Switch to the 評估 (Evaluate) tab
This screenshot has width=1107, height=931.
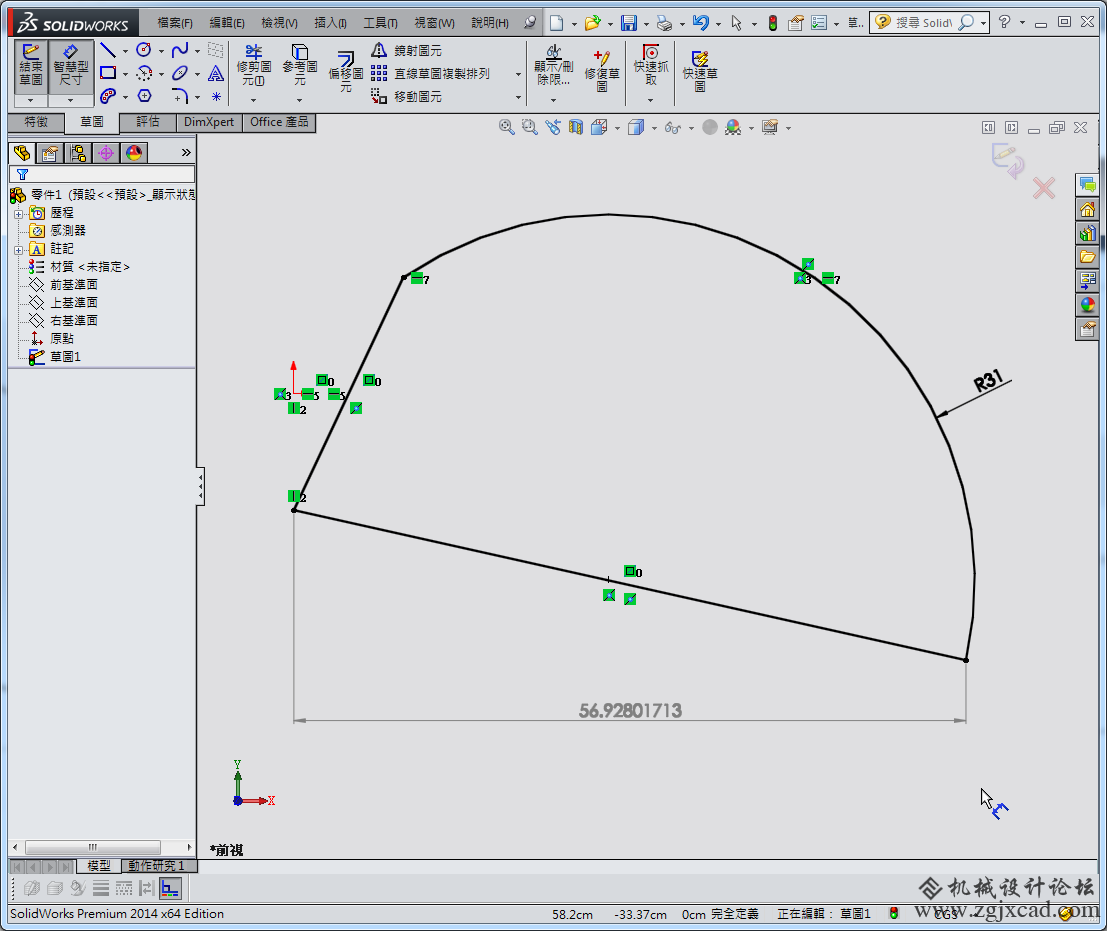click(x=148, y=122)
